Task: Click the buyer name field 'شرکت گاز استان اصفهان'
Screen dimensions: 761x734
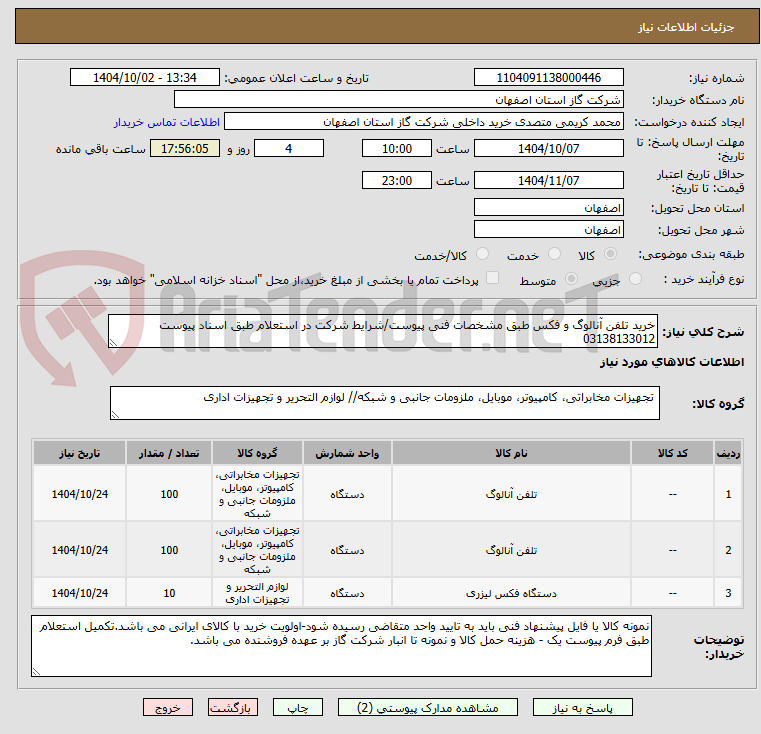Action: point(398,100)
